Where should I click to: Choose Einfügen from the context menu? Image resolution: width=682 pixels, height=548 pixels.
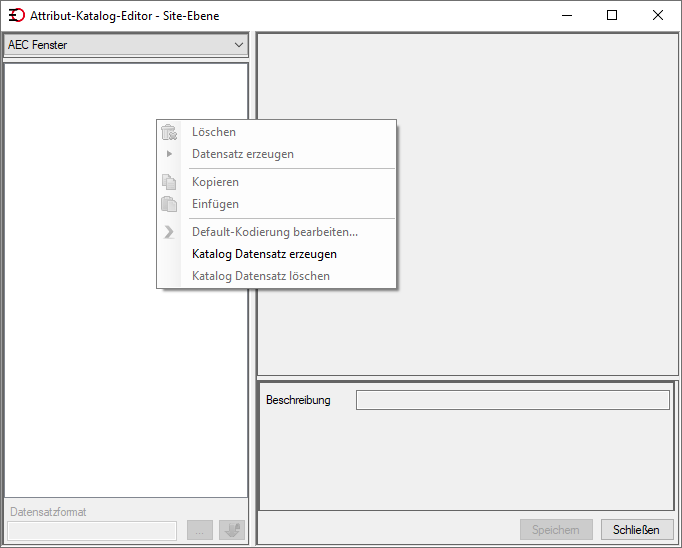pos(277,204)
